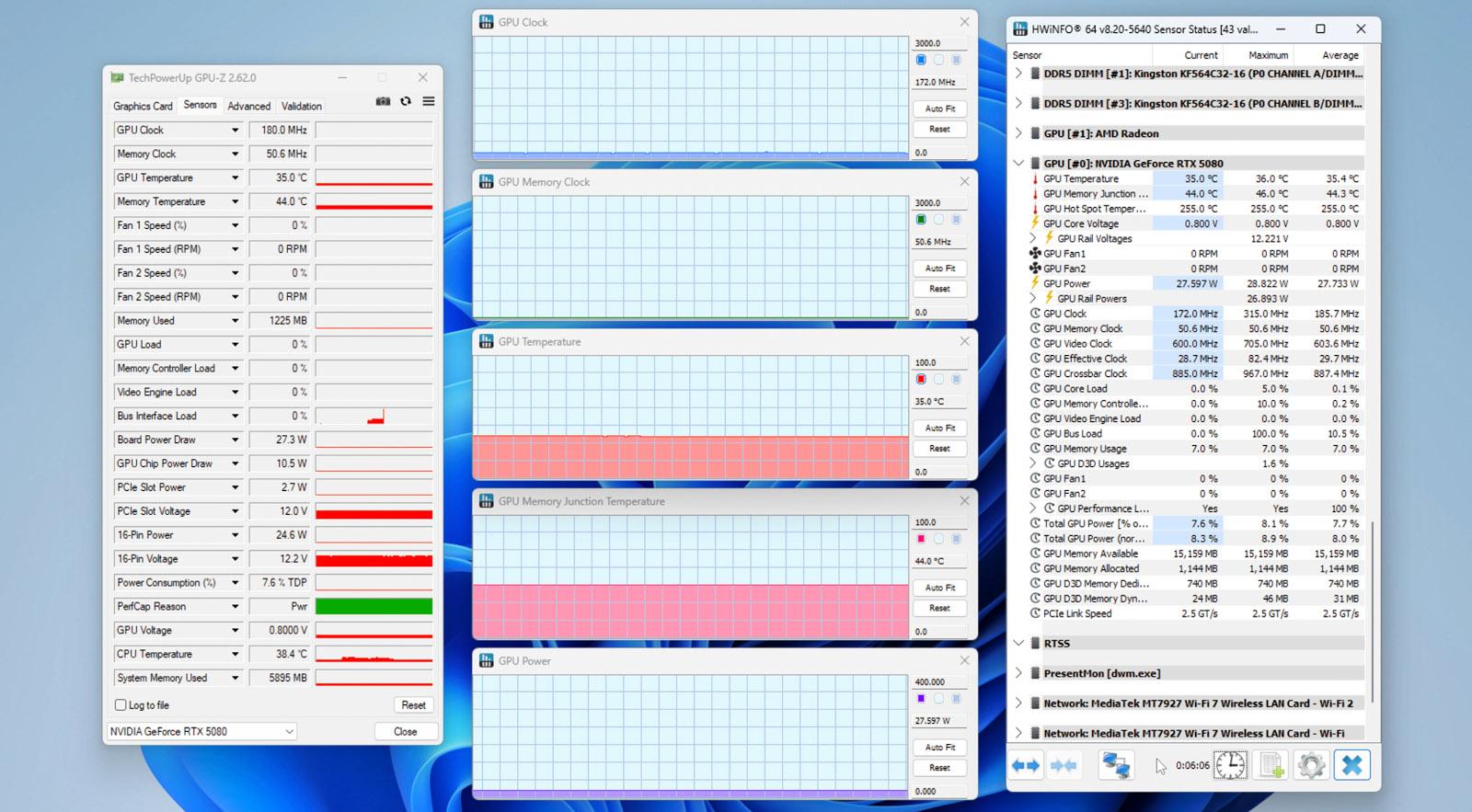Expand GPU Rail Voltages subgroup
Image resolution: width=1472 pixels, height=812 pixels.
click(1033, 239)
